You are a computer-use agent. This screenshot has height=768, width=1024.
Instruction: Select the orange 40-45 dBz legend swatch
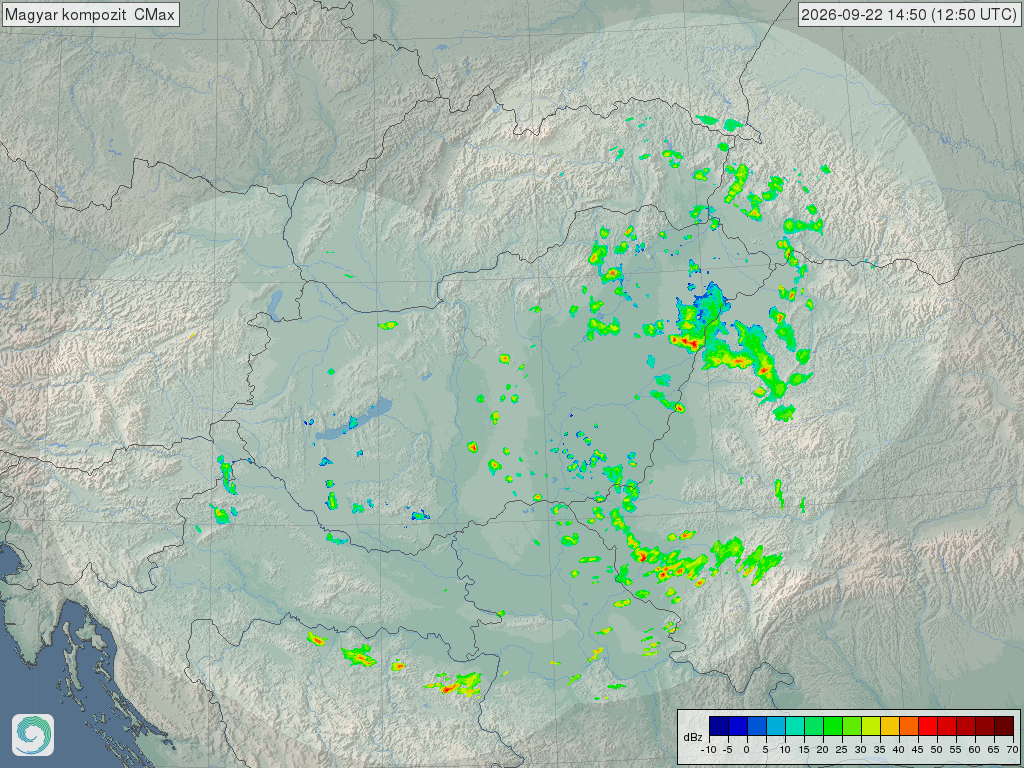coord(909,726)
